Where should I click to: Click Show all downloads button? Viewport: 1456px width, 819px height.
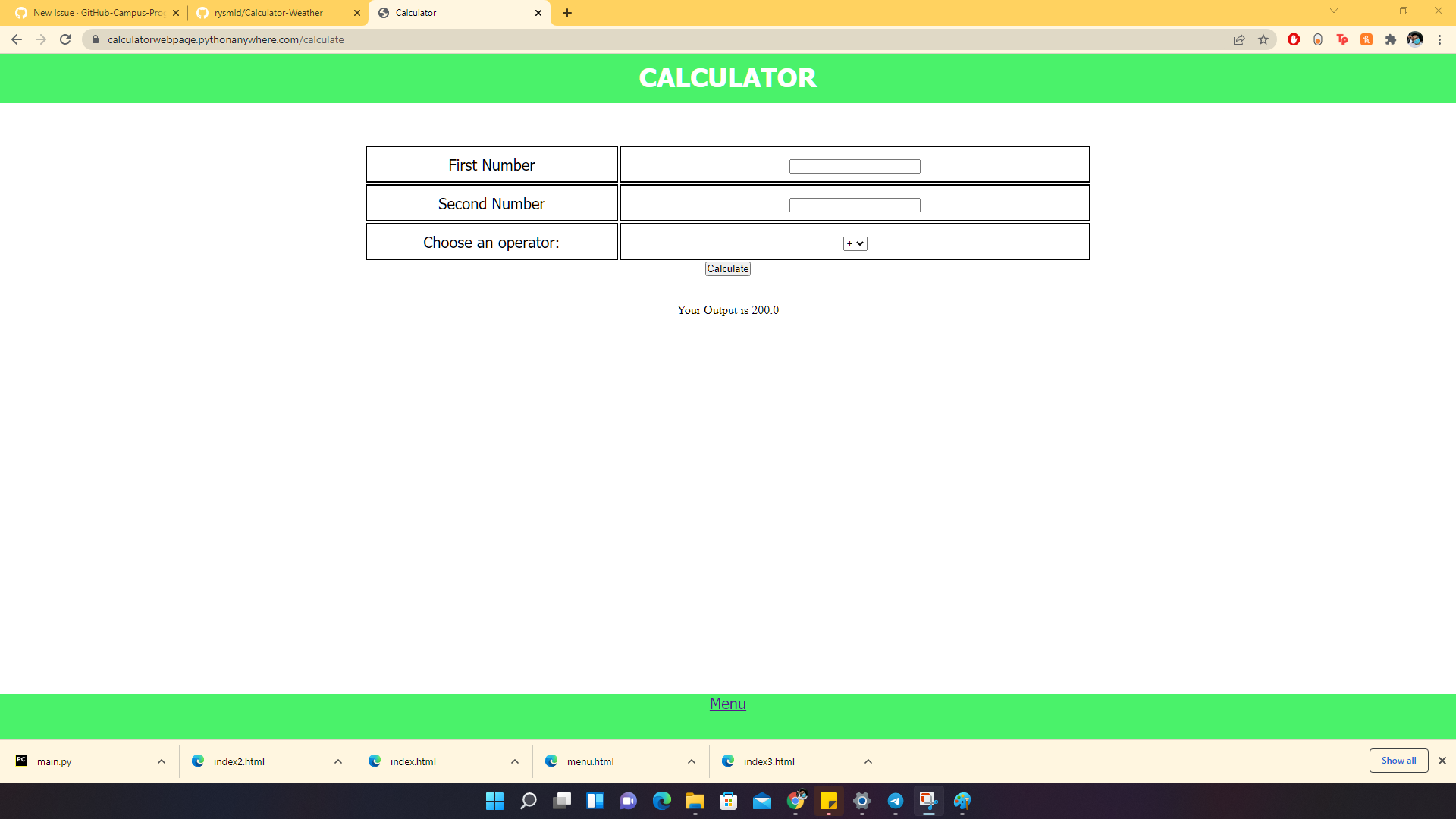tap(1398, 761)
